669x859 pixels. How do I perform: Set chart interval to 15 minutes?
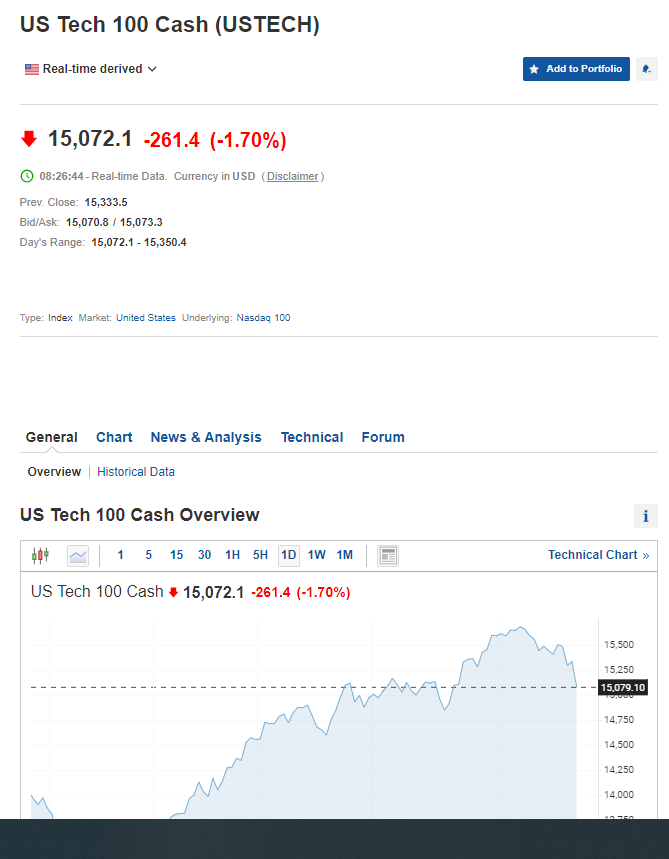(x=176, y=555)
